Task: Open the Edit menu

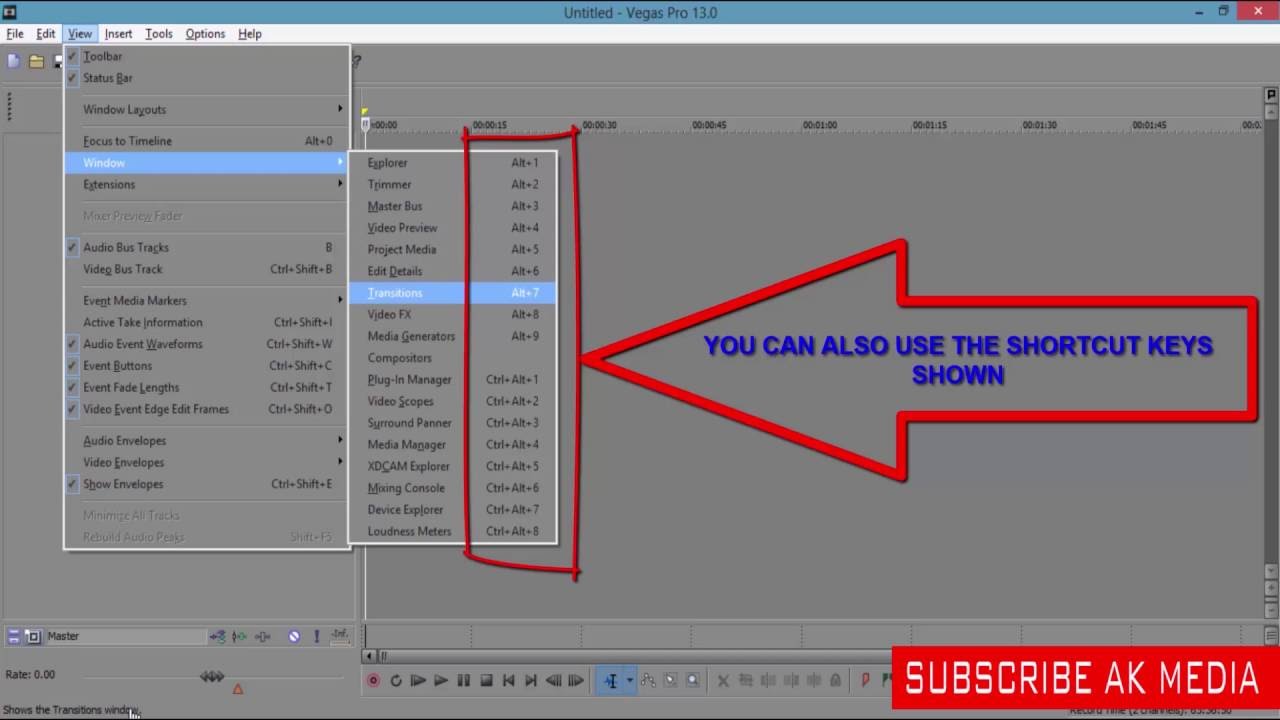Action: tap(46, 34)
